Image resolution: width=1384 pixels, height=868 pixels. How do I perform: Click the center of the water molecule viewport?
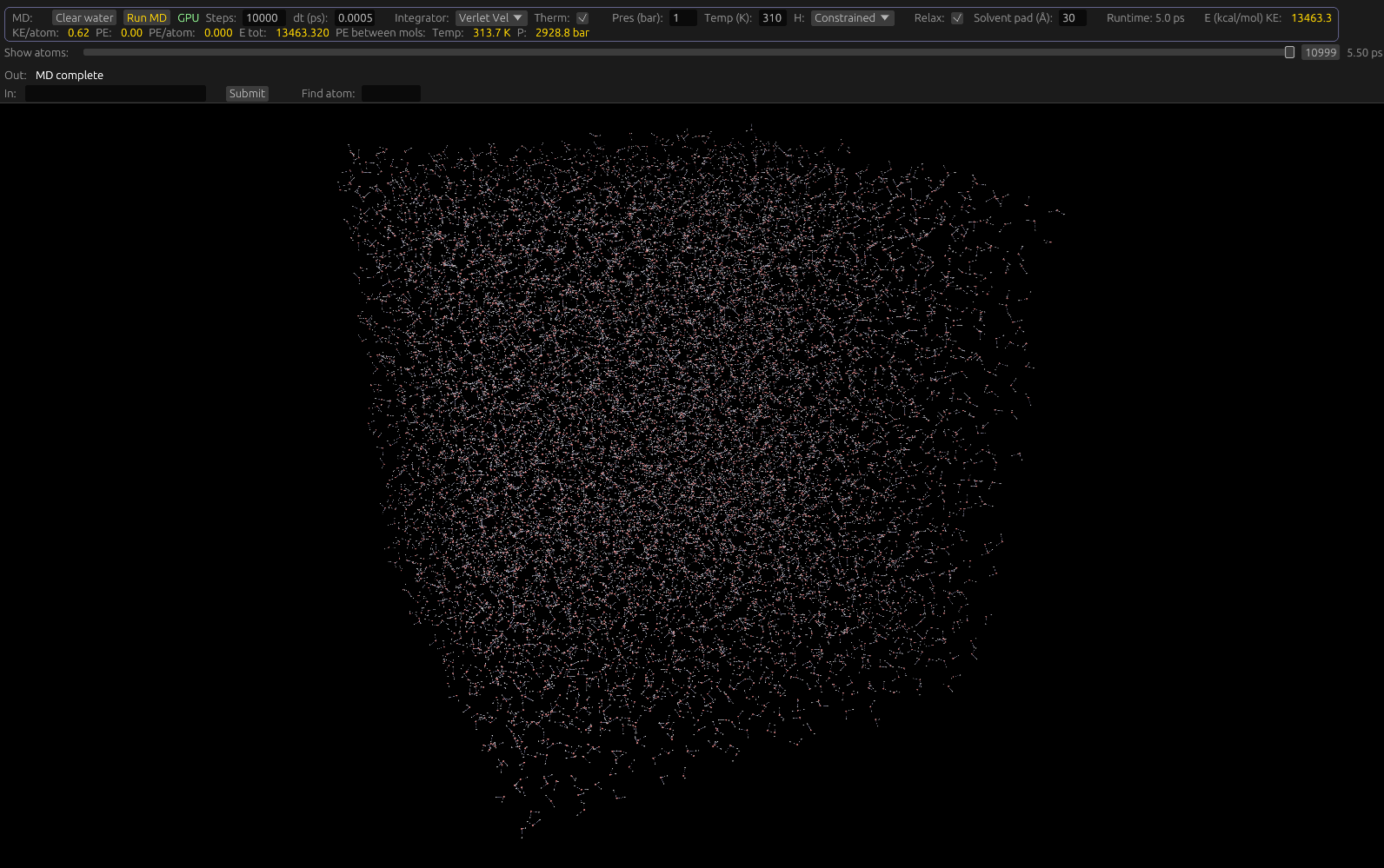pos(692,485)
